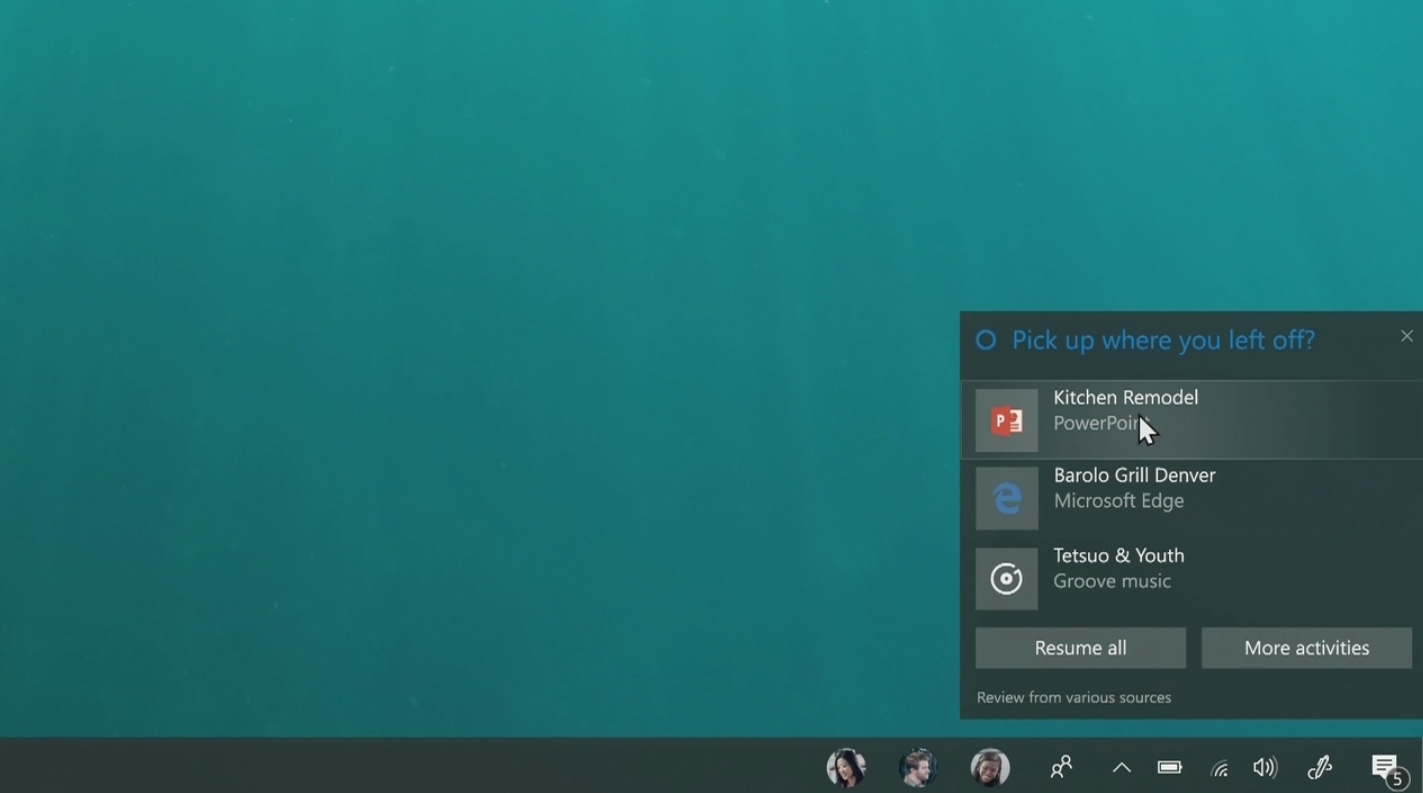1423x793 pixels.
Task: Click the volume speaker icon
Action: point(1265,767)
